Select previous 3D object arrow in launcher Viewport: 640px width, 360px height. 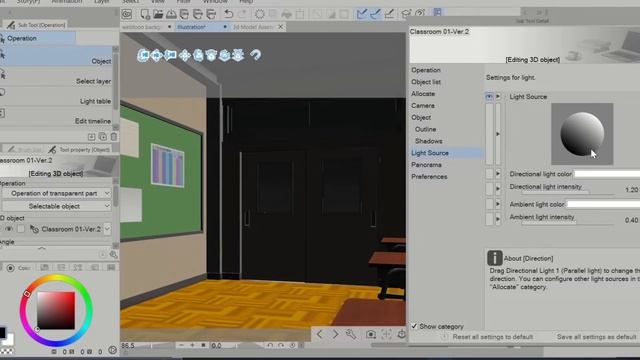click(320, 334)
